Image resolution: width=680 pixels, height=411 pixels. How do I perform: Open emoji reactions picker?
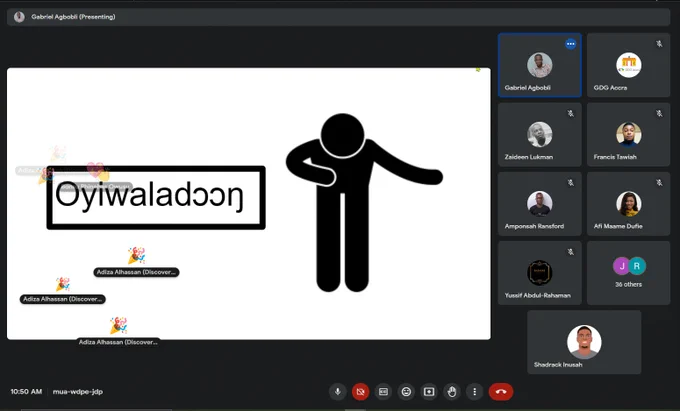(x=406, y=392)
